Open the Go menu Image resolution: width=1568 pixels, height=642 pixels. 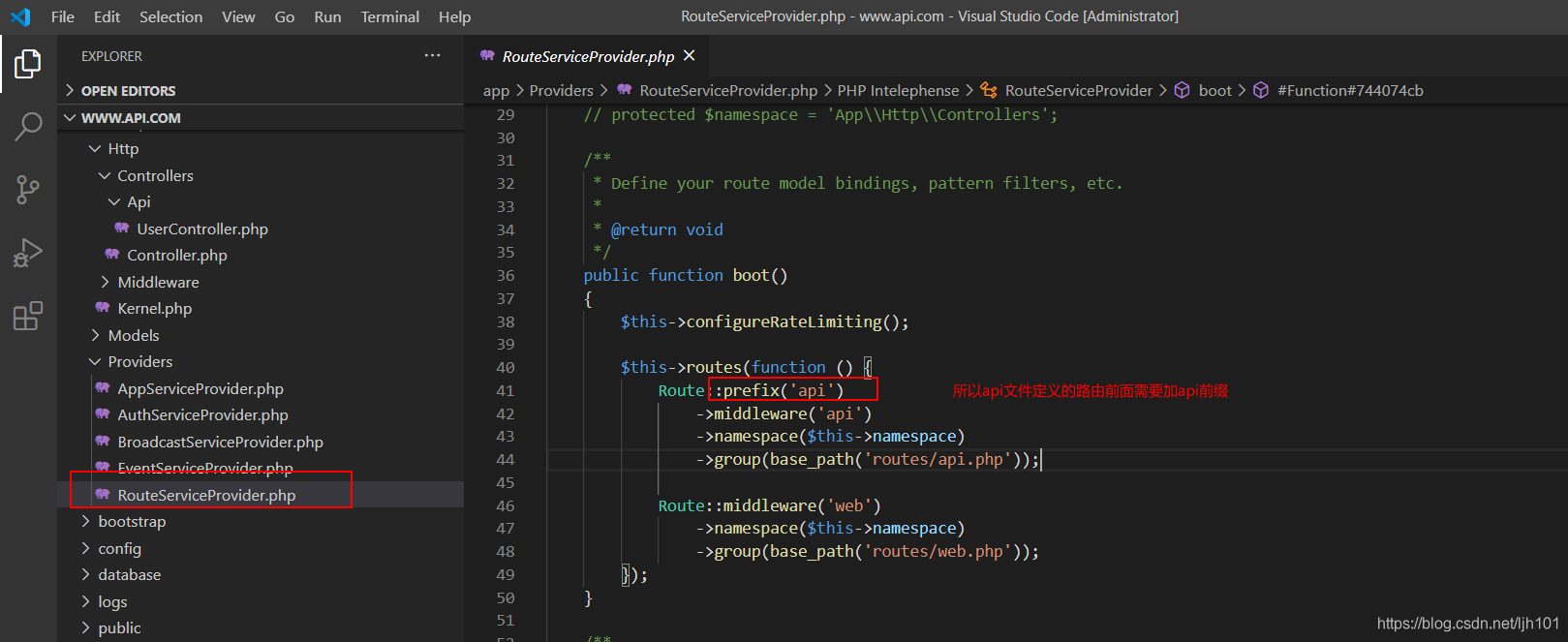tap(285, 16)
